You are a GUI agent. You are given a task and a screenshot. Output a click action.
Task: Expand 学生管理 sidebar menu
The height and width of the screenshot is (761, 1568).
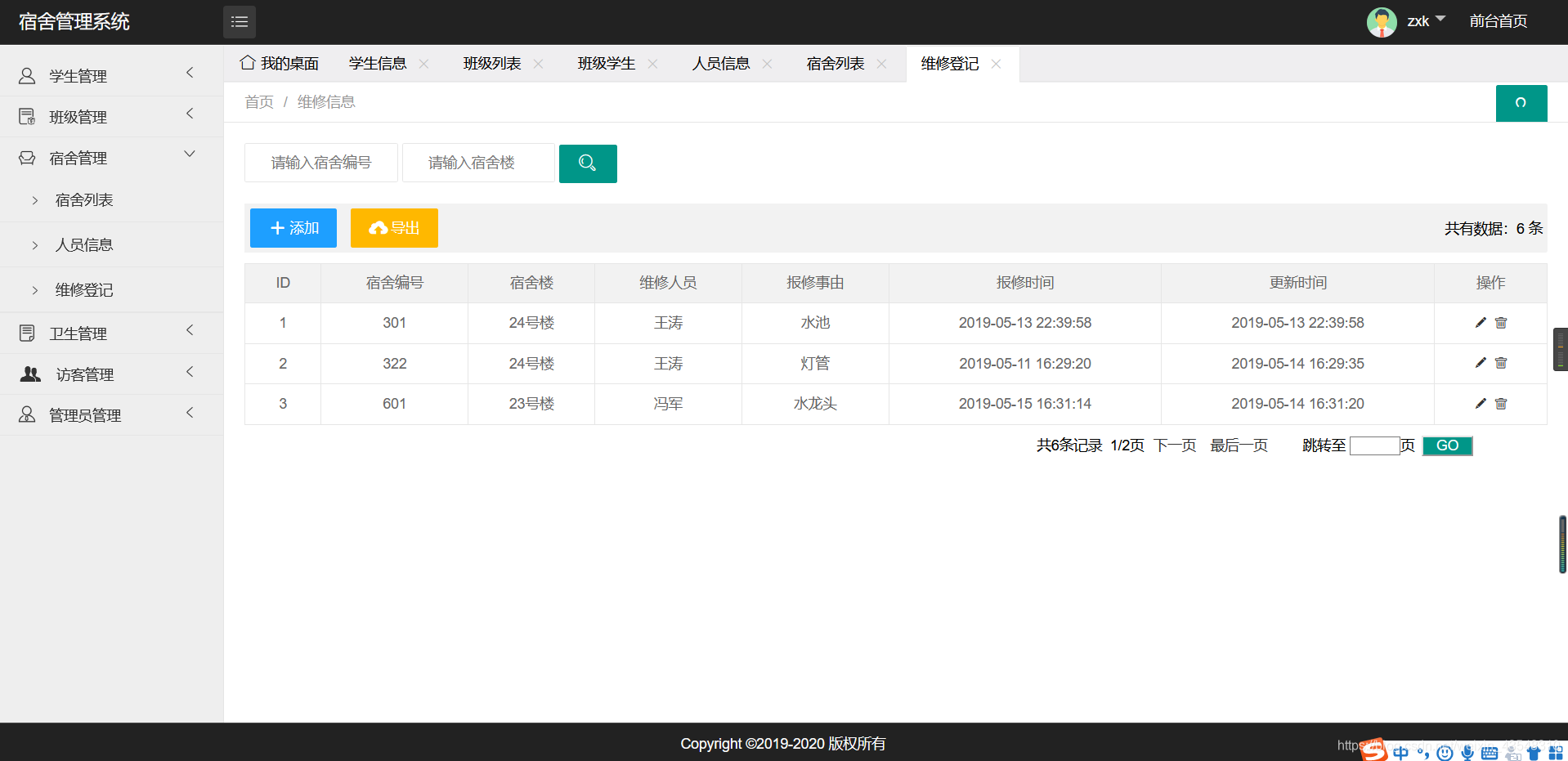pyautogui.click(x=111, y=76)
